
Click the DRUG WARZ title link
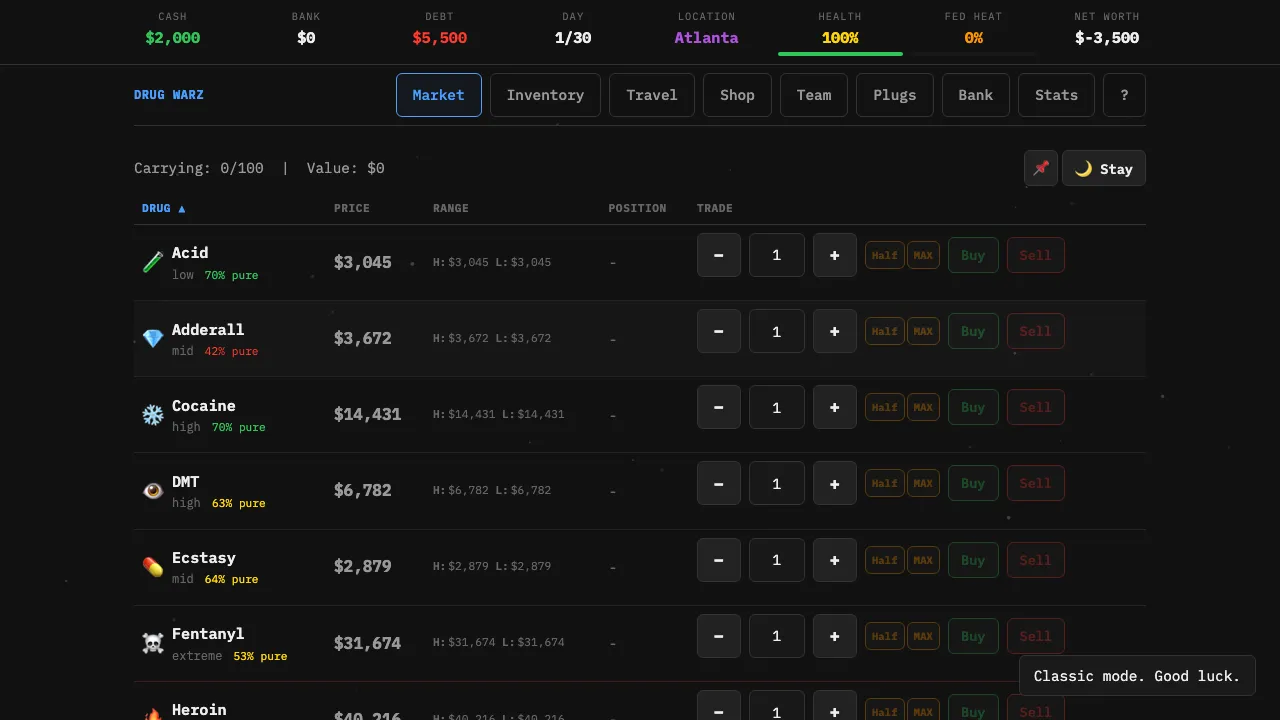coord(169,95)
